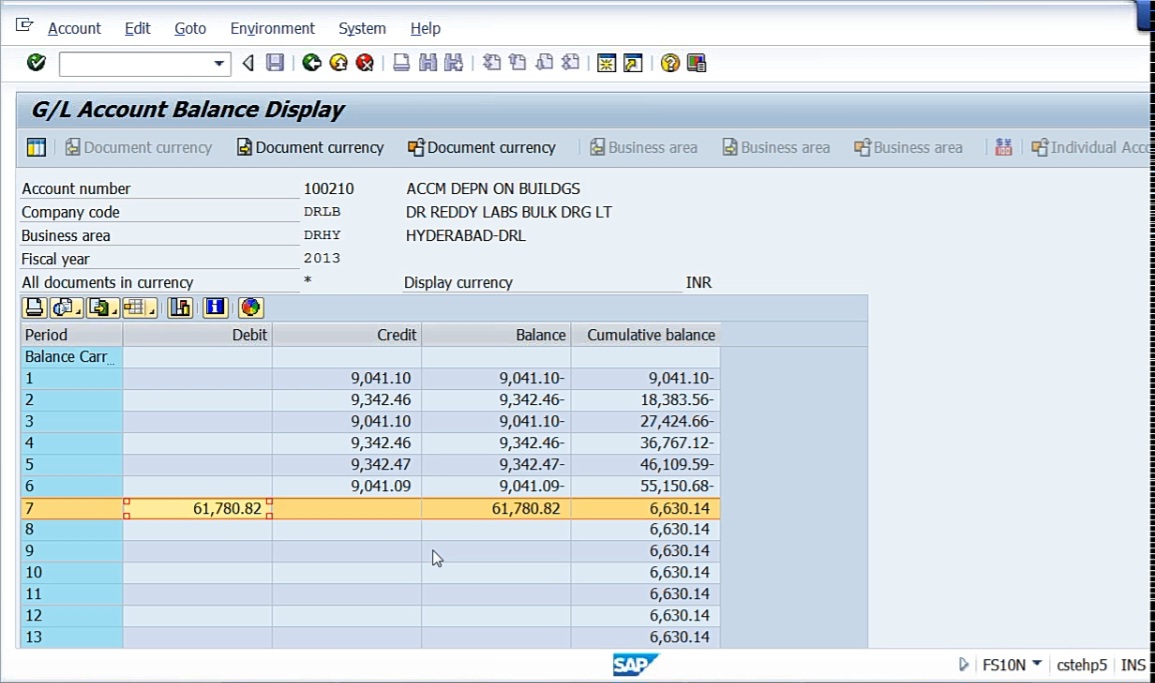Screen dimensions: 1155x683
Task: Click the blue Information icon above the table
Action: click(215, 307)
